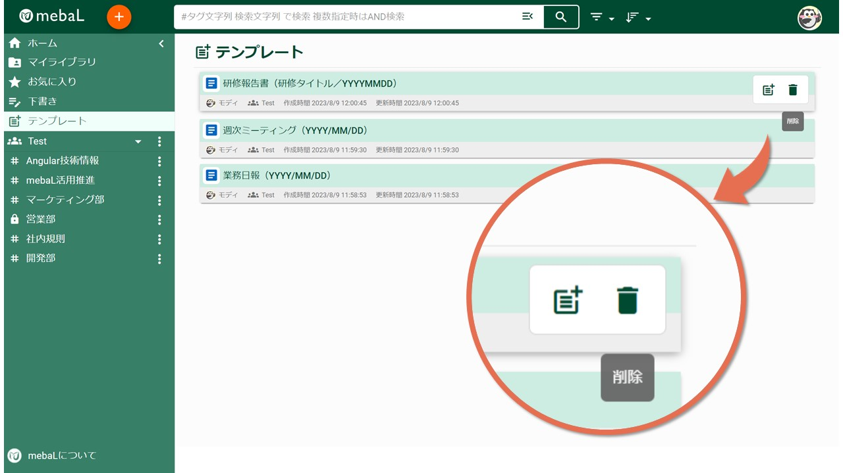Expand the Test group dropdown arrow

click(138, 142)
